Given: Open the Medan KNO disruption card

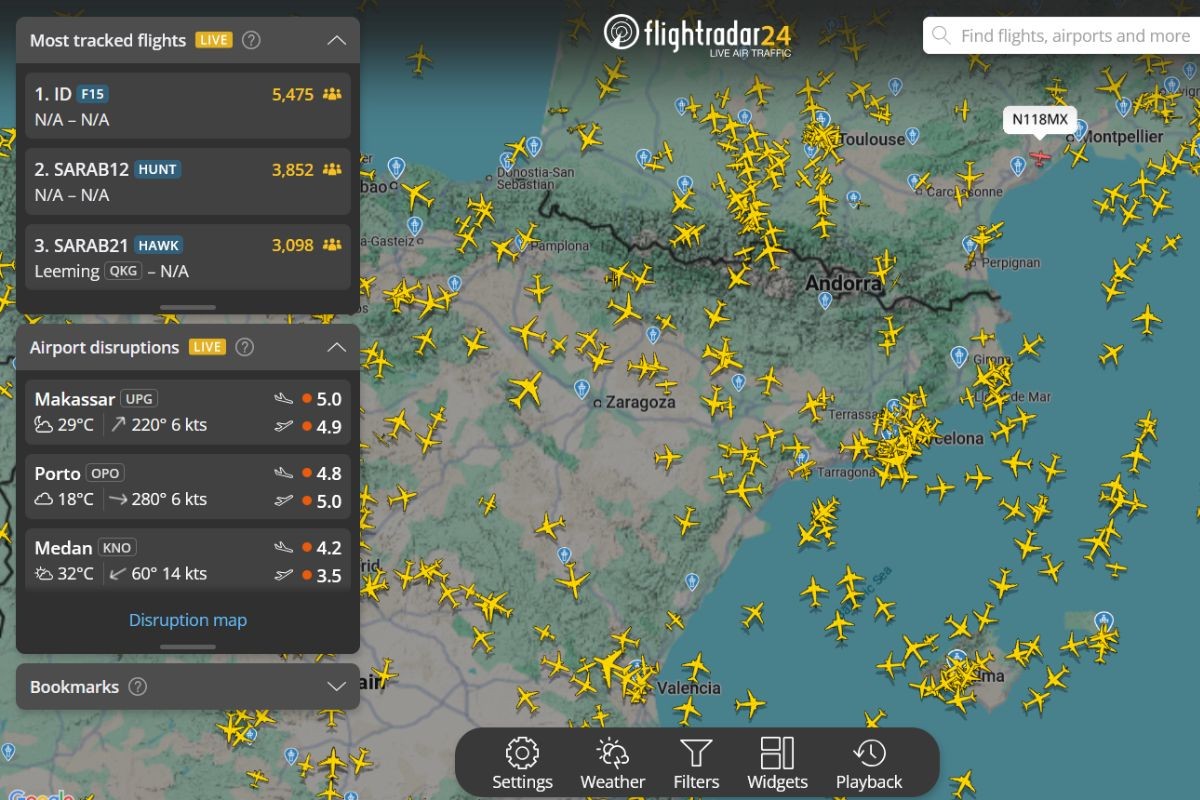Looking at the screenshot, I should pyautogui.click(x=188, y=560).
